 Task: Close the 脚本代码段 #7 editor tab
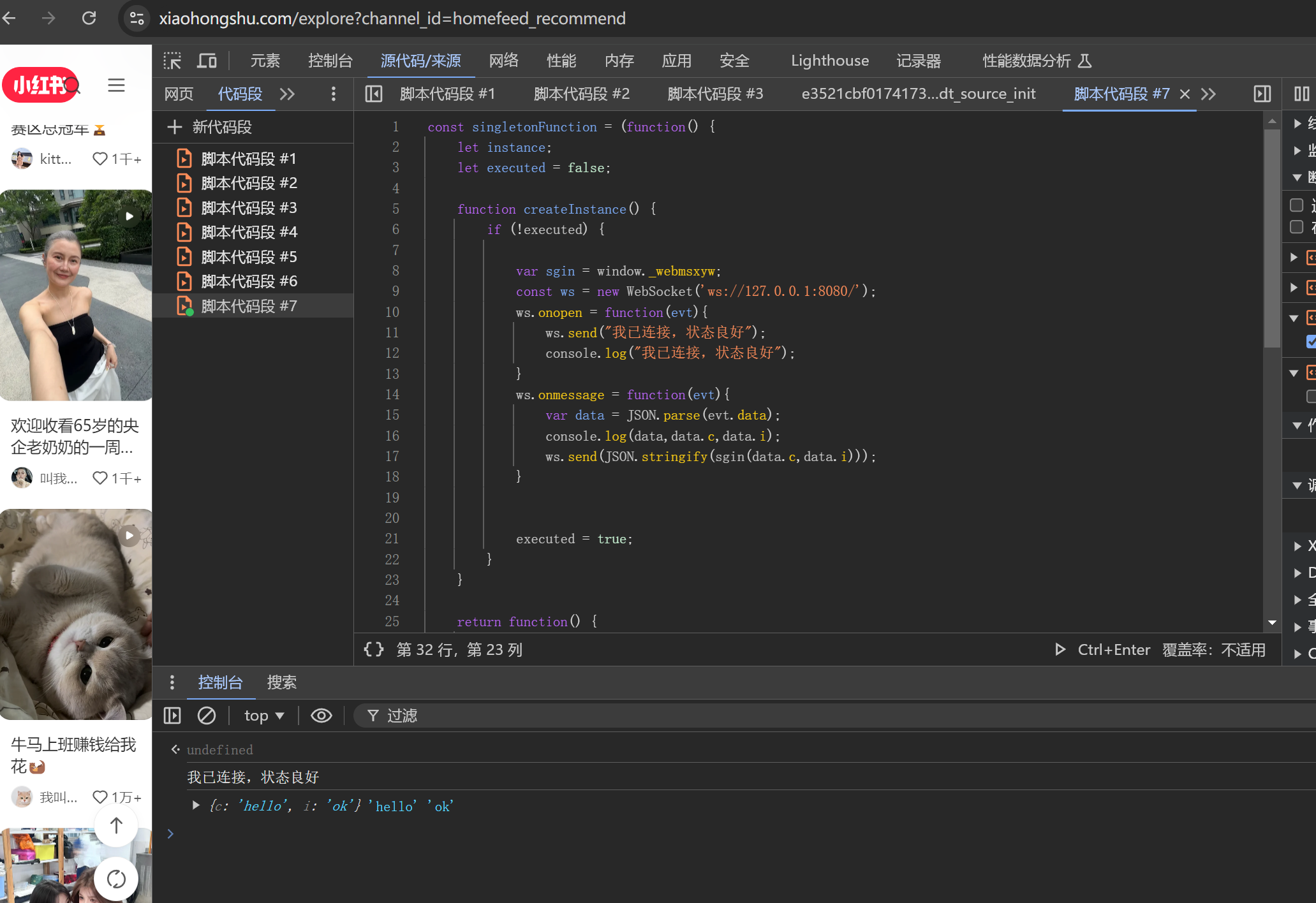pyautogui.click(x=1185, y=94)
